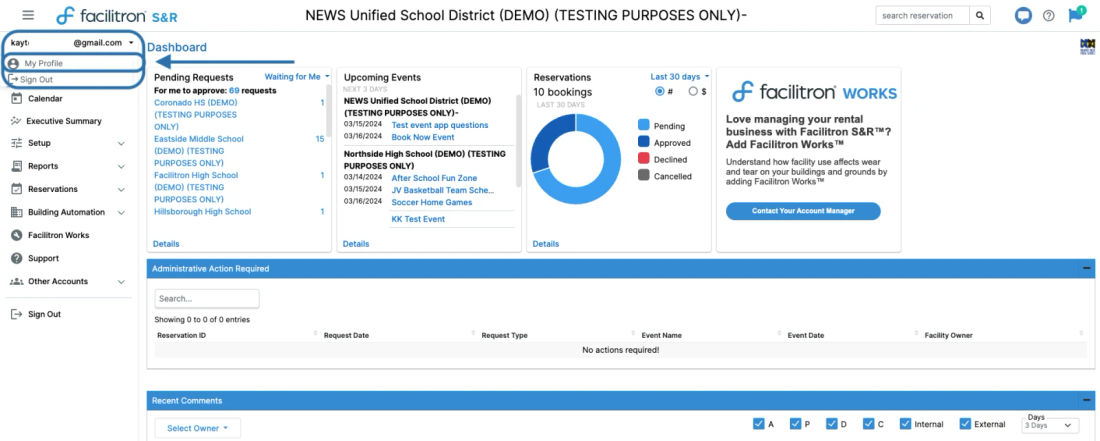Click the search magnifier button
Screen dimensions: 1100x441
click(980, 15)
